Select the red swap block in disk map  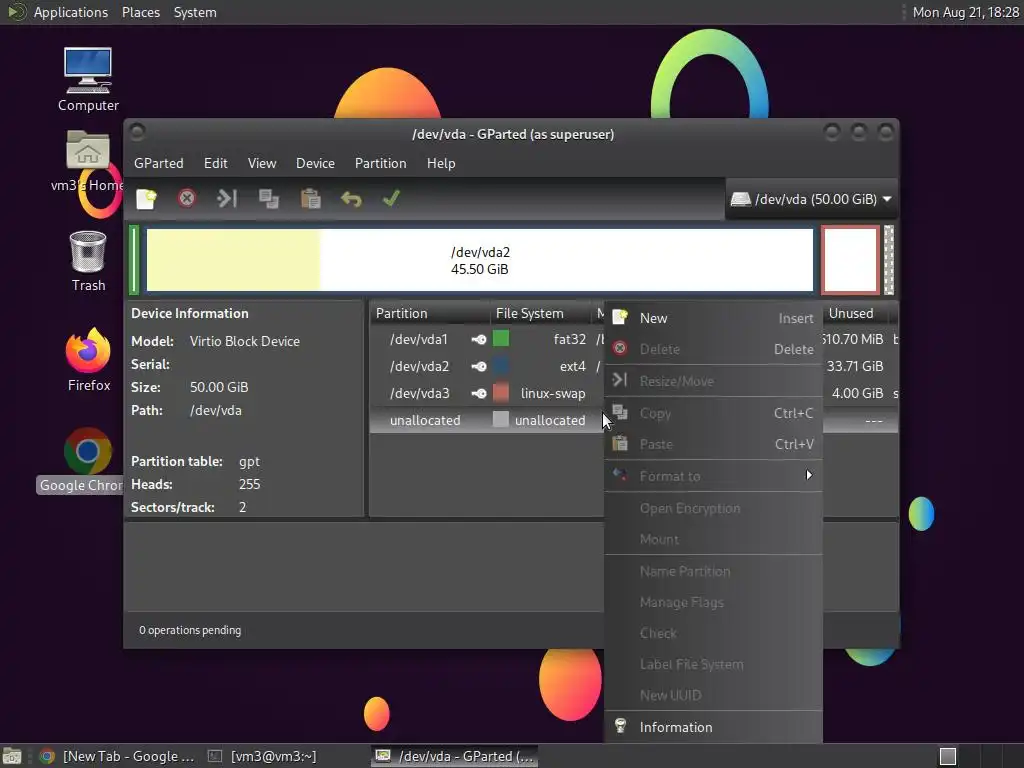[850, 260]
